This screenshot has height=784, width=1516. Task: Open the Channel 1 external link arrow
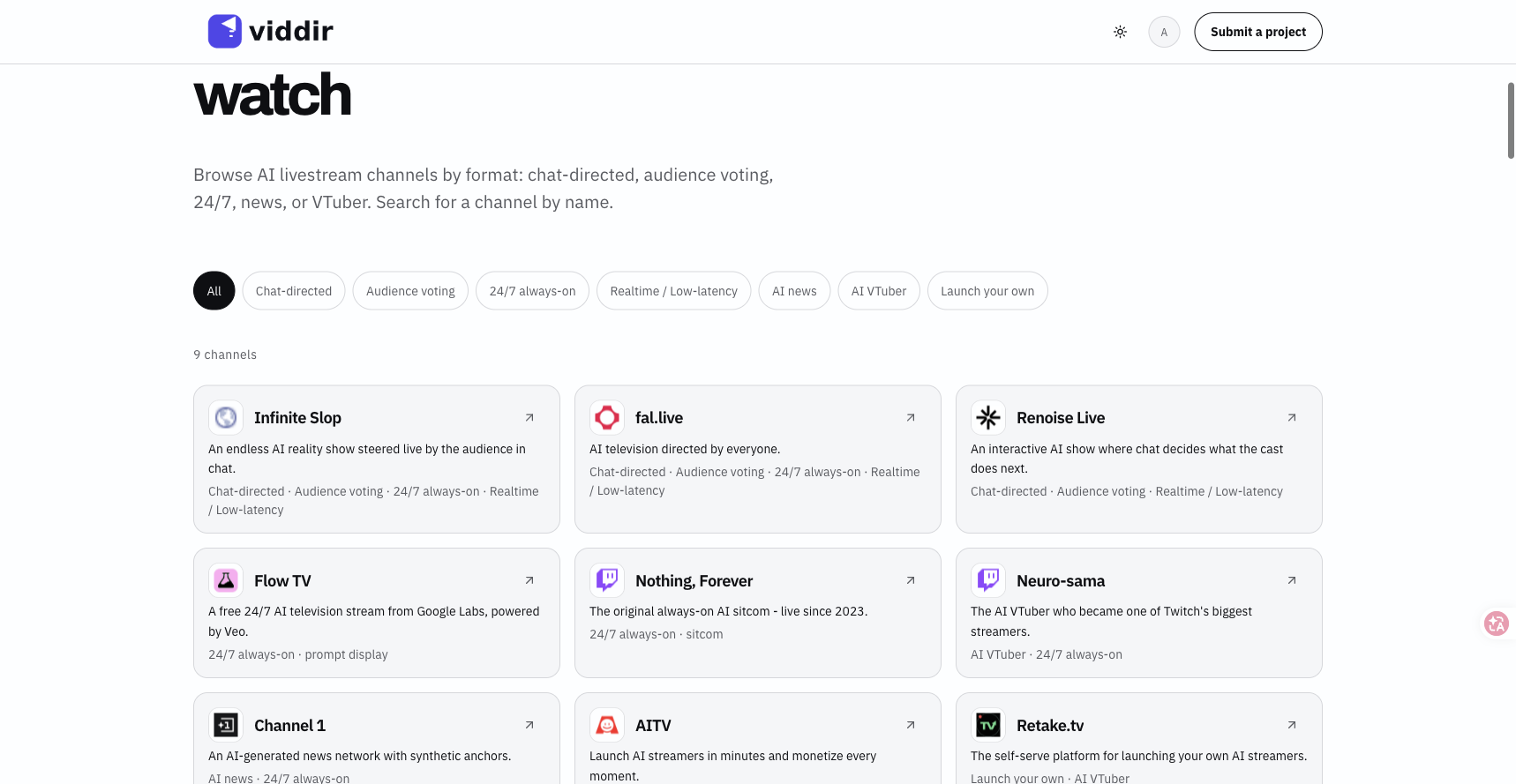[x=529, y=725]
